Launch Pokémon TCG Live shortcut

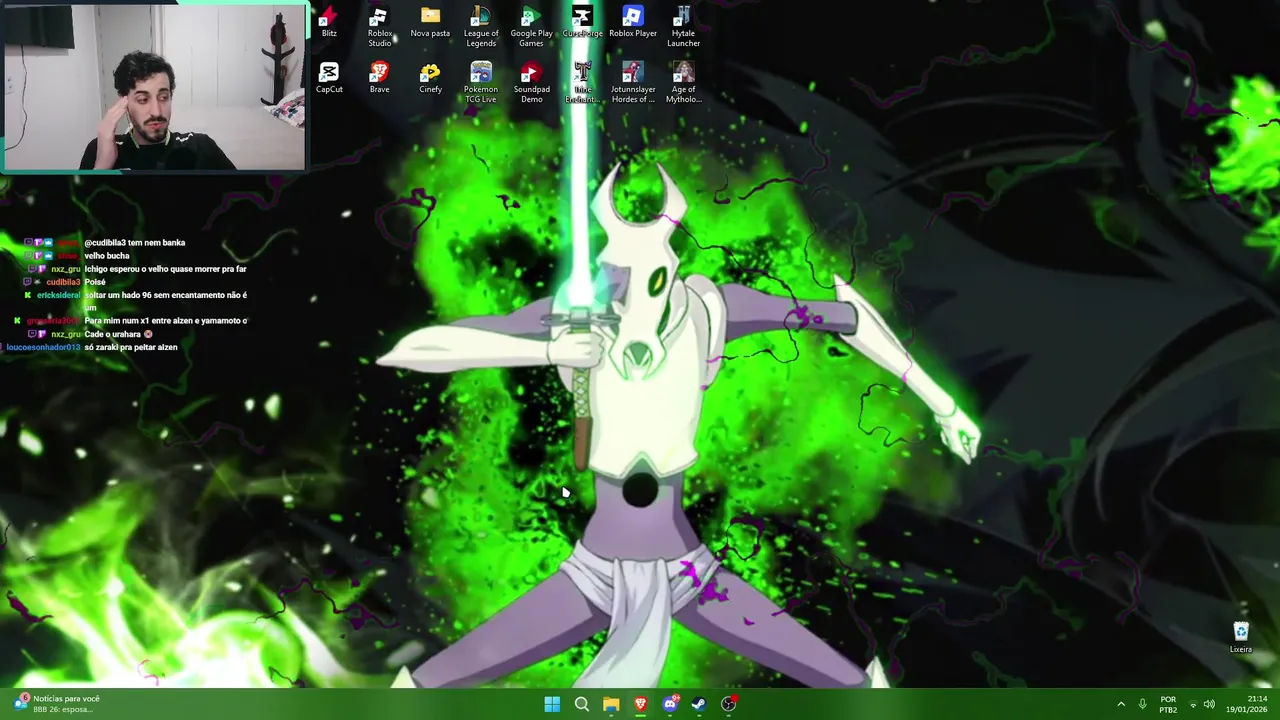pos(481,83)
